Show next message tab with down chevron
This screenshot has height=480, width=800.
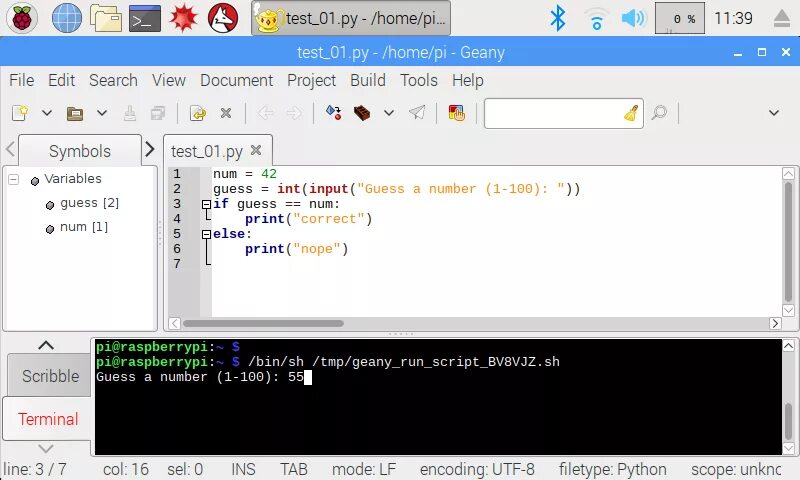46,449
